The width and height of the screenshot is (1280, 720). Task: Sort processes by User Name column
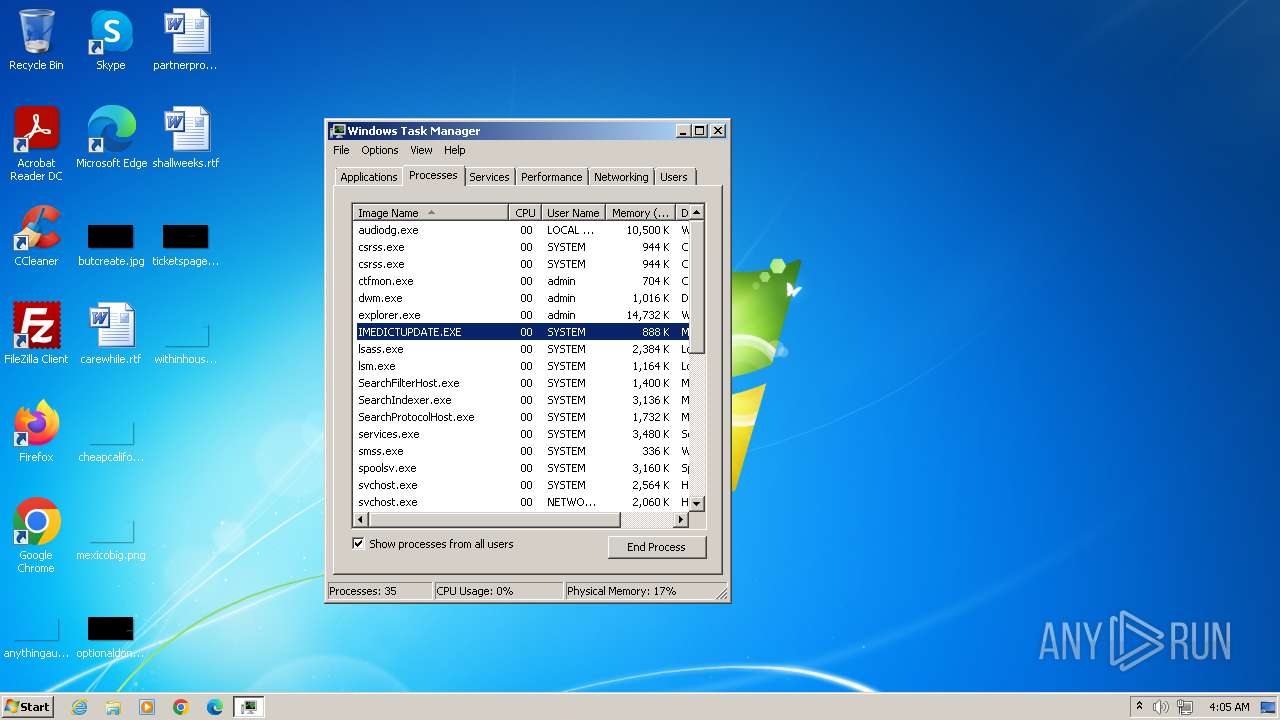tap(573, 213)
